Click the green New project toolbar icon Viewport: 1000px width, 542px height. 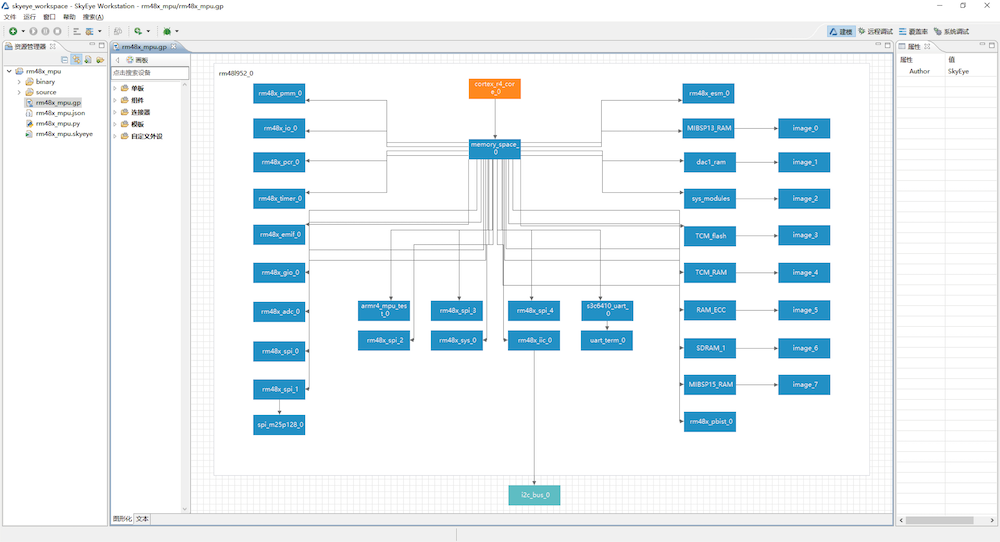coord(13,31)
